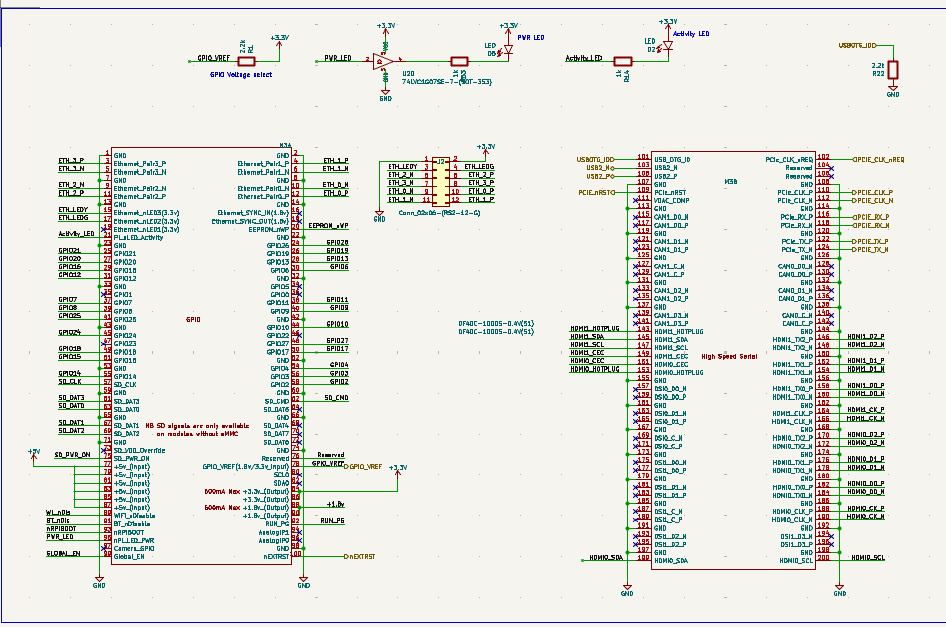
Task: Click the PCIE_CLK_nREQ hierarchical label
Action: pyautogui.click(x=877, y=159)
